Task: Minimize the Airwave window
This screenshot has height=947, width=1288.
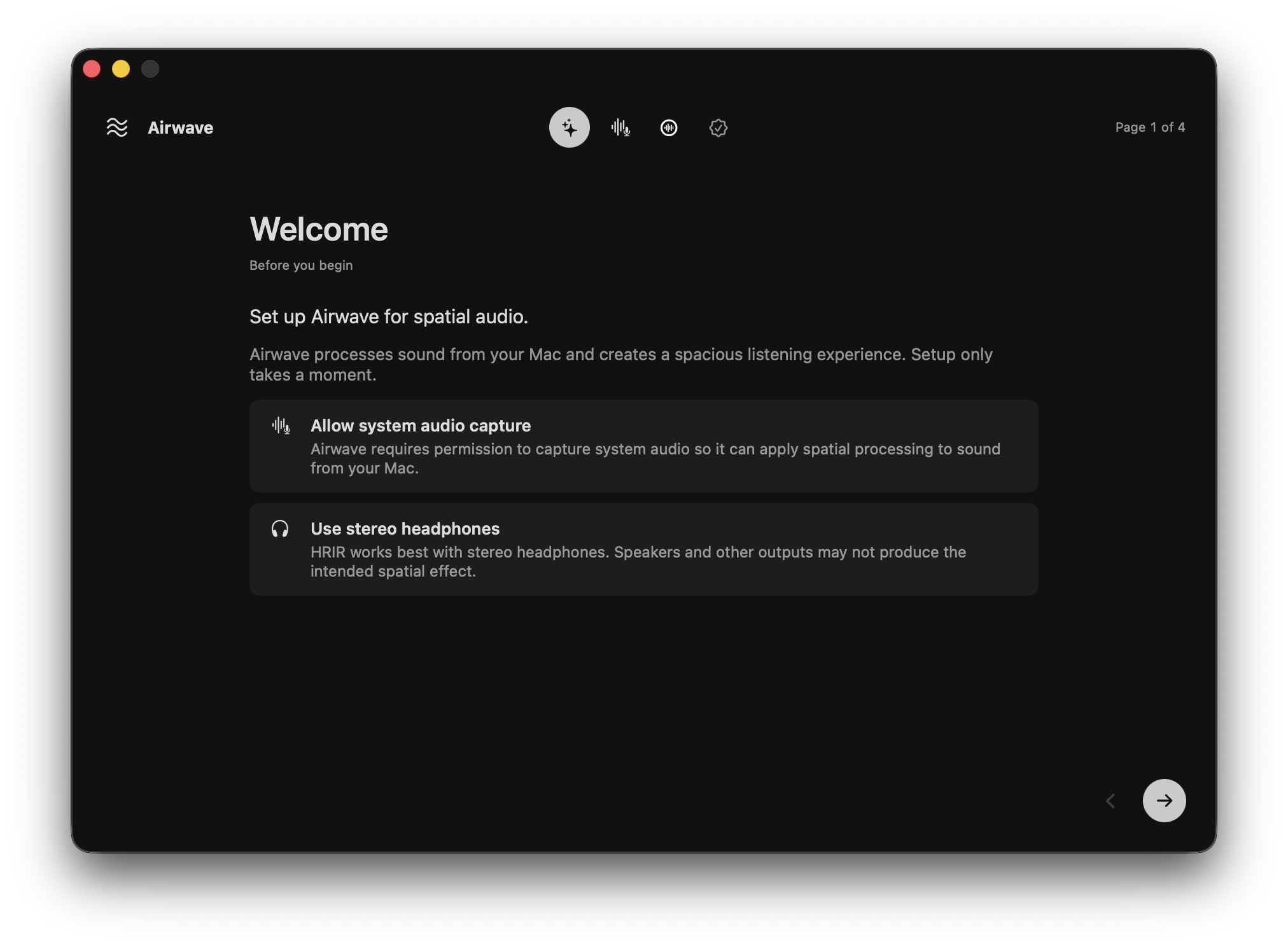Action: (121, 69)
